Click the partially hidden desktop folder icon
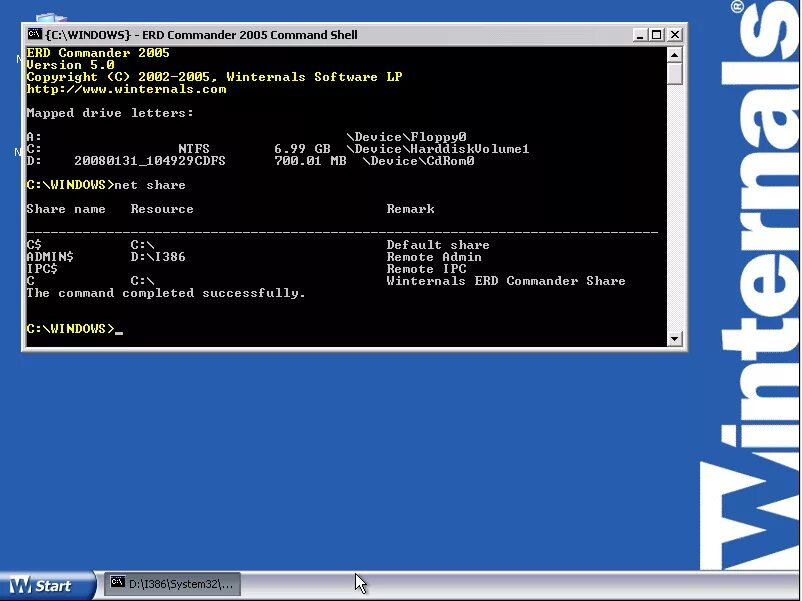The width and height of the screenshot is (803, 601). tap(51, 18)
